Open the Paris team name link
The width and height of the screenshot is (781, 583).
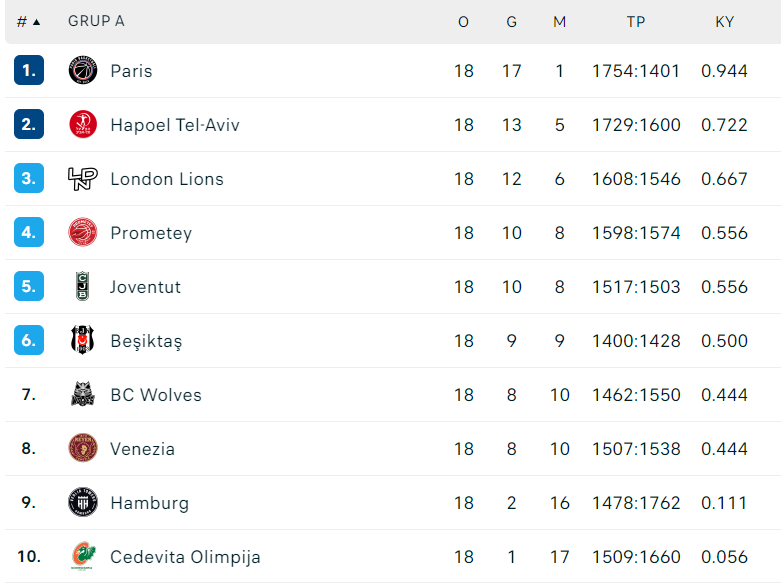tap(131, 71)
